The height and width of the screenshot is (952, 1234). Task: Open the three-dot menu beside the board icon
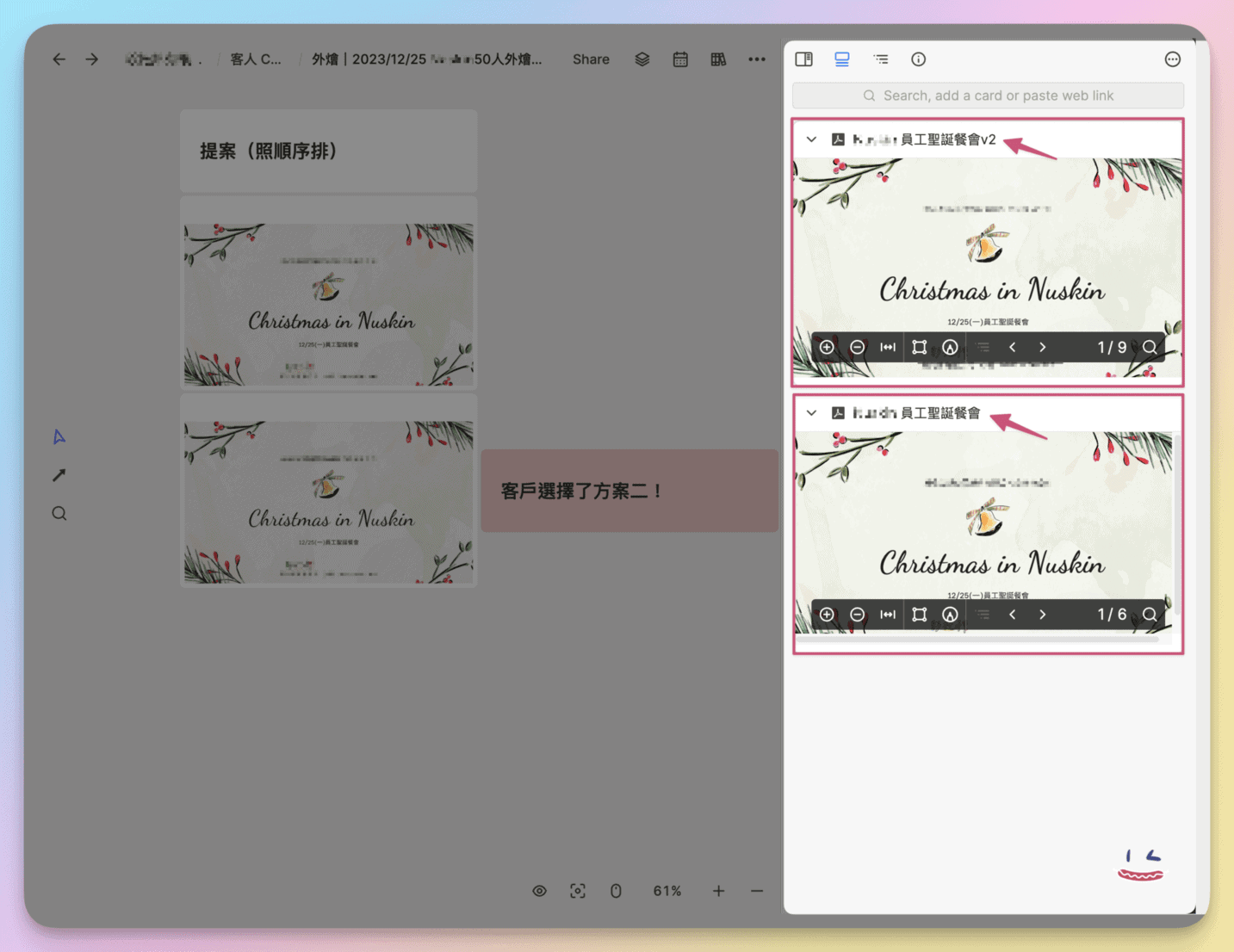click(x=757, y=59)
